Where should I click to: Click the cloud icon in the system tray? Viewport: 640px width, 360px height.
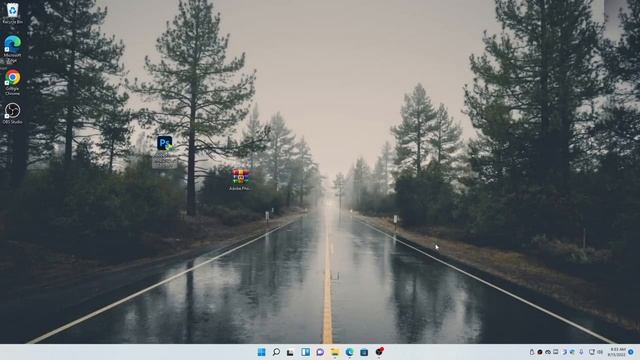(548, 352)
